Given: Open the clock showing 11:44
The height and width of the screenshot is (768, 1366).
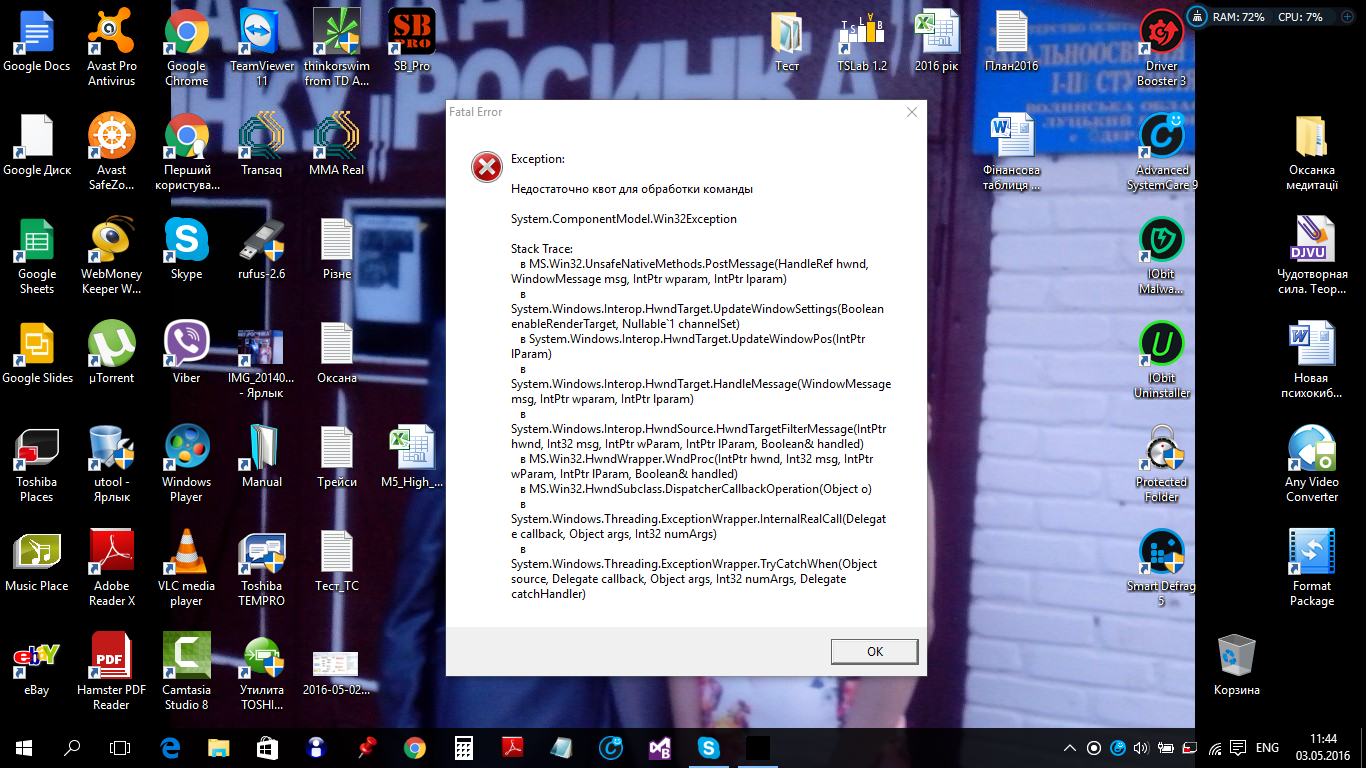Looking at the screenshot, I should coord(1322,747).
